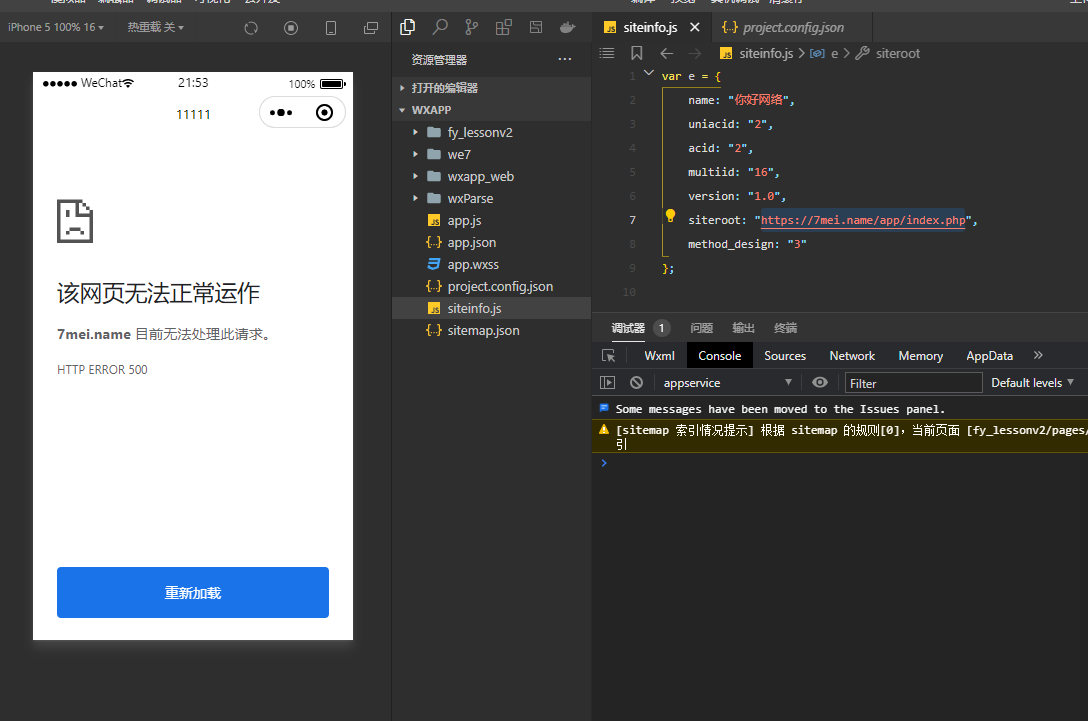The width and height of the screenshot is (1088, 721).
Task: Click the detach simulator window icon
Action: (x=371, y=28)
